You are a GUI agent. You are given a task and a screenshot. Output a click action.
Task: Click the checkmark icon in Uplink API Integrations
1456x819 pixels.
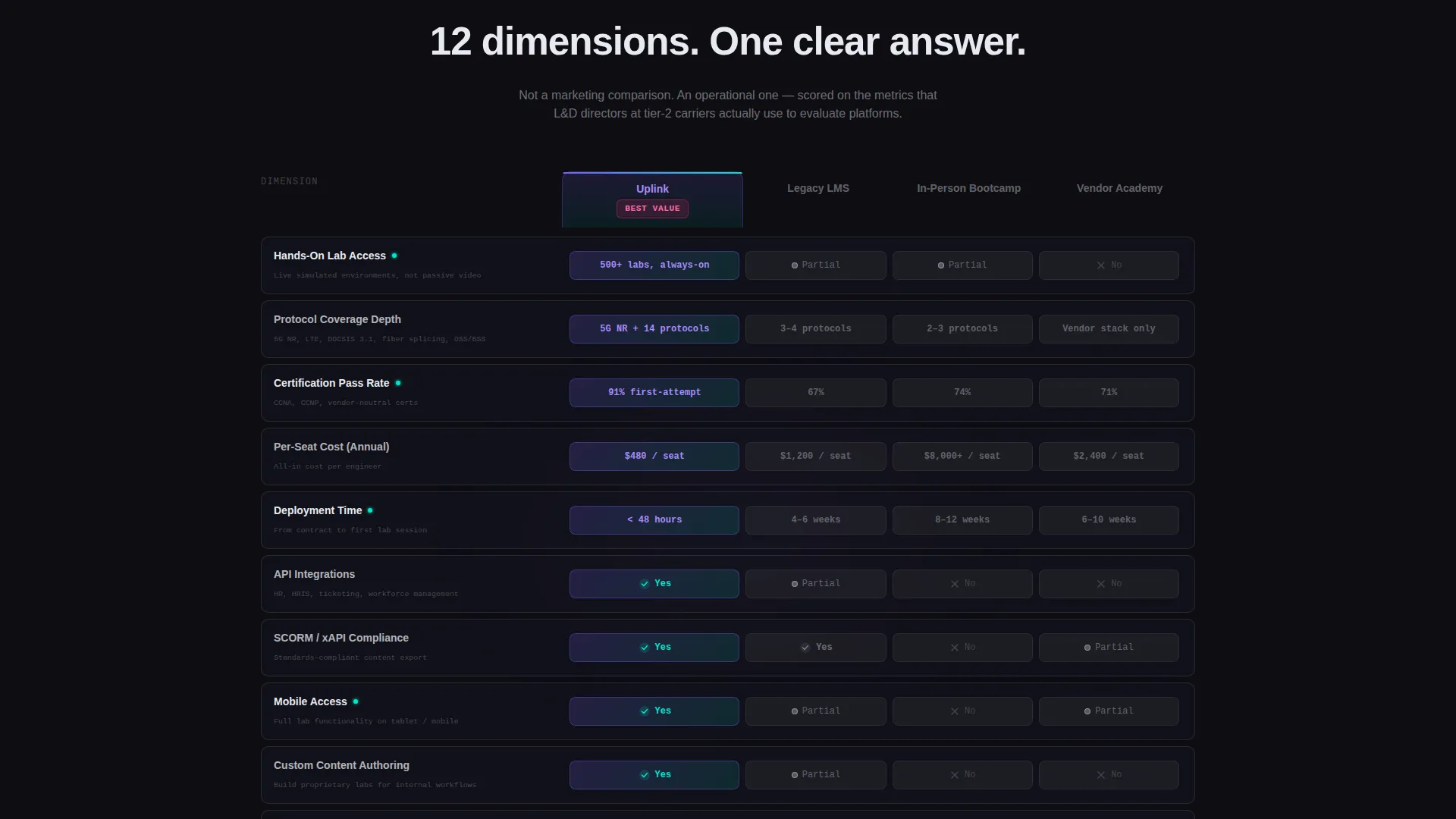click(645, 584)
